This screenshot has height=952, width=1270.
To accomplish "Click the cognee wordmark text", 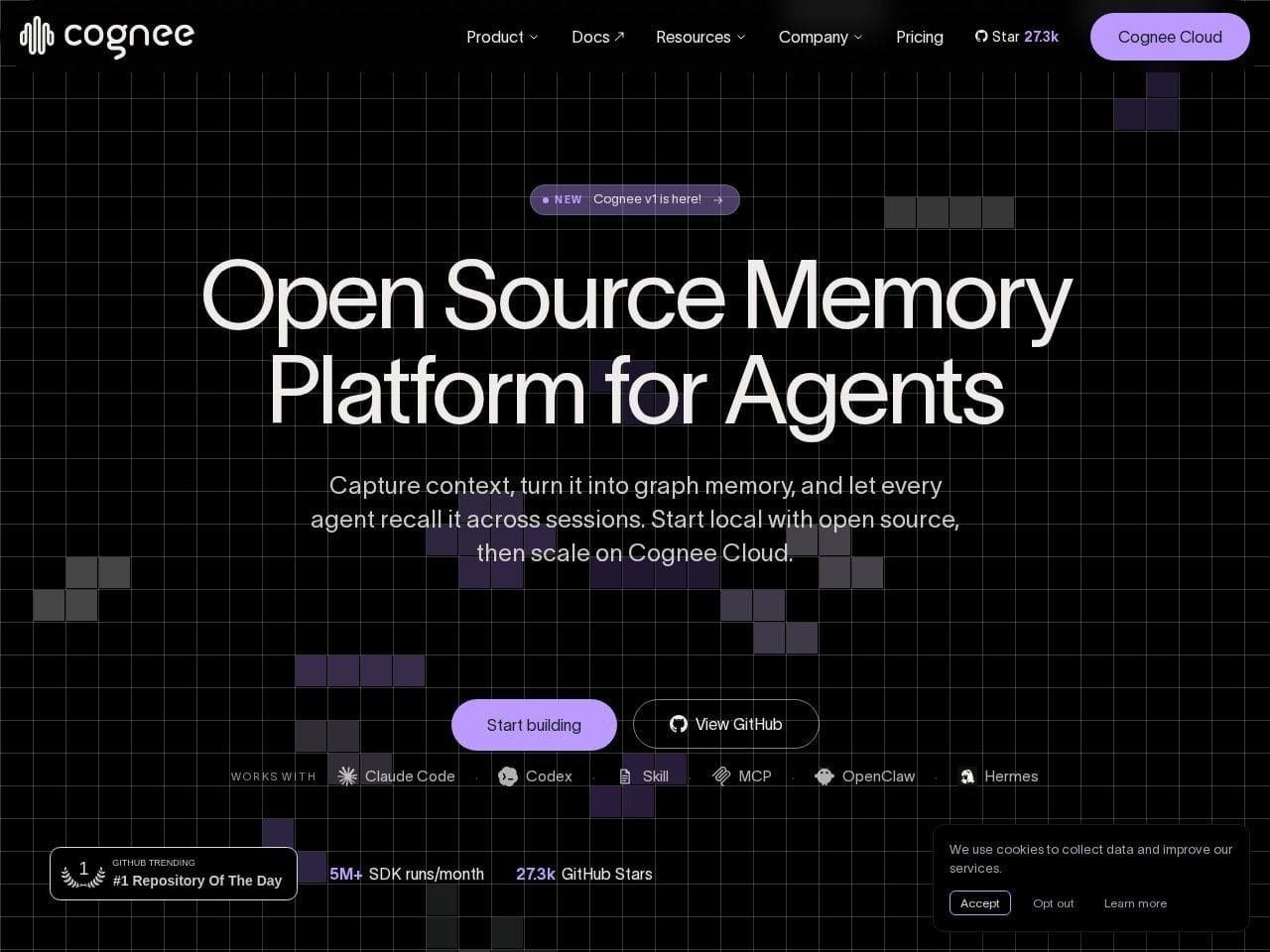I will point(129,38).
